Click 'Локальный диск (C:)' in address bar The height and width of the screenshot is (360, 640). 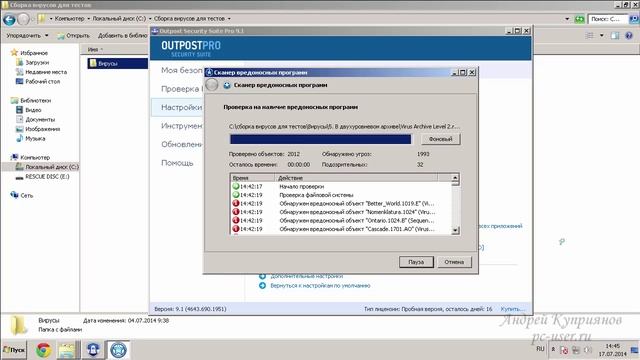pos(119,19)
